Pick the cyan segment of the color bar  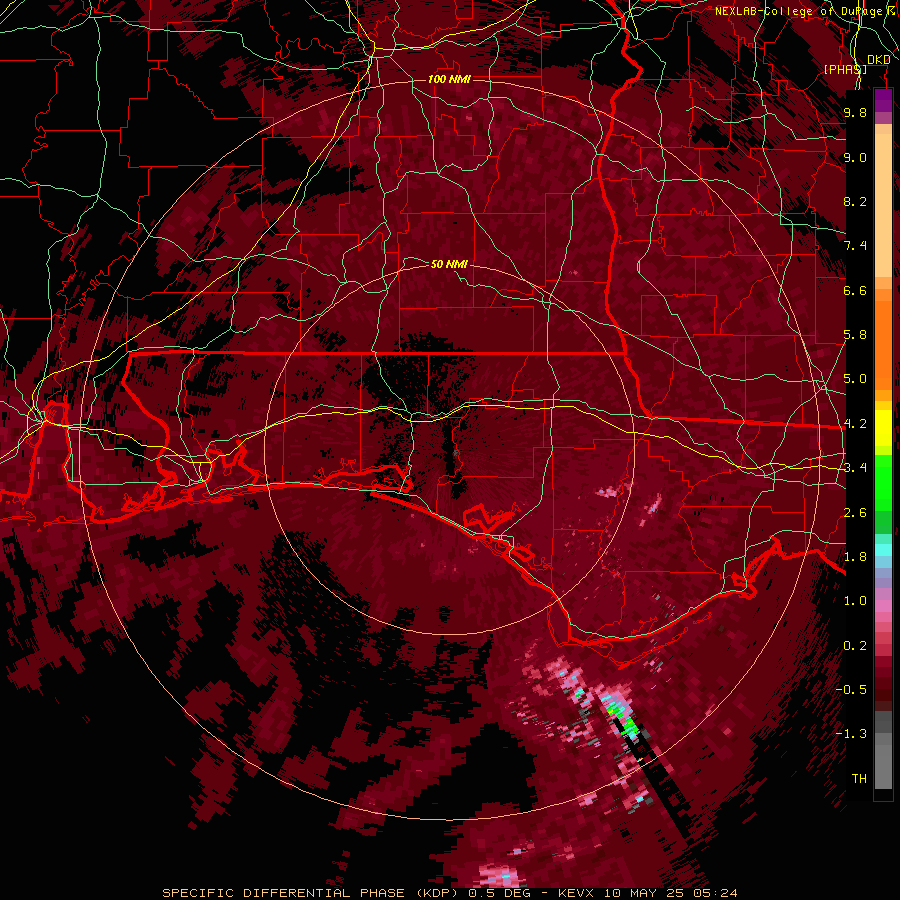[883, 550]
